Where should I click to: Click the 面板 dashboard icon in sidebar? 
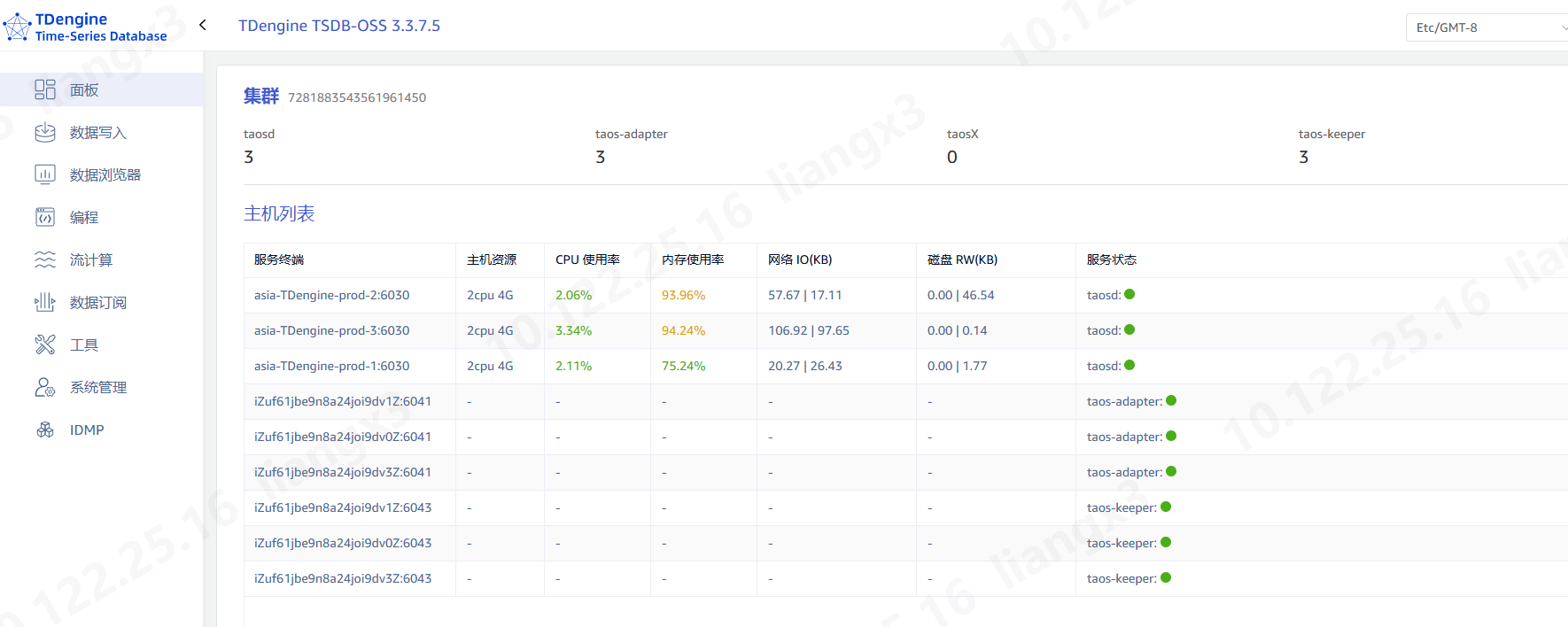click(45, 89)
